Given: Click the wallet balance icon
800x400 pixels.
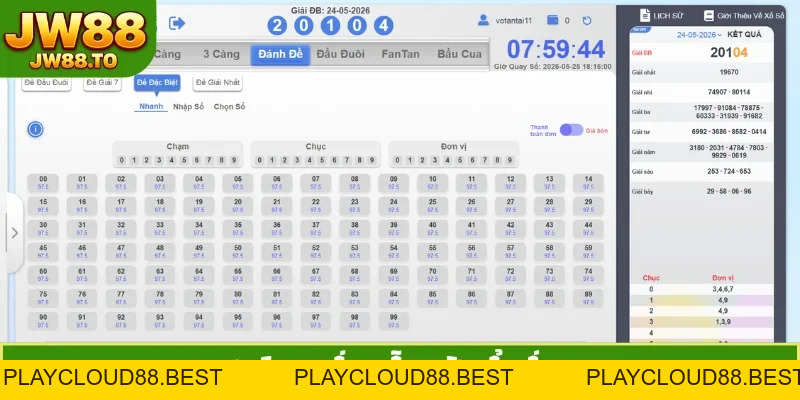Looking at the screenshot, I should click(552, 20).
